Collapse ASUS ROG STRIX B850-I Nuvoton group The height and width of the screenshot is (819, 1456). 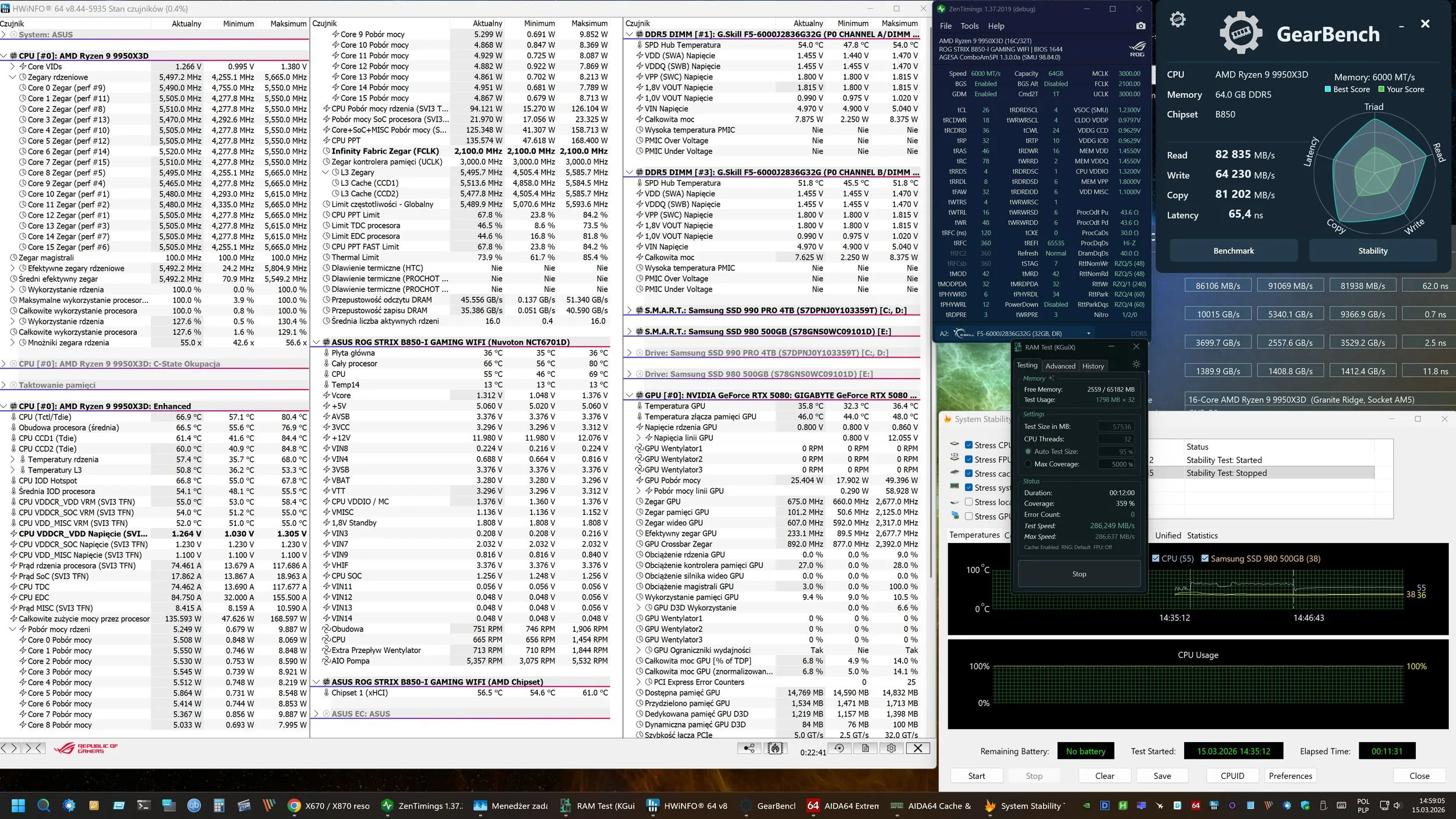click(317, 343)
